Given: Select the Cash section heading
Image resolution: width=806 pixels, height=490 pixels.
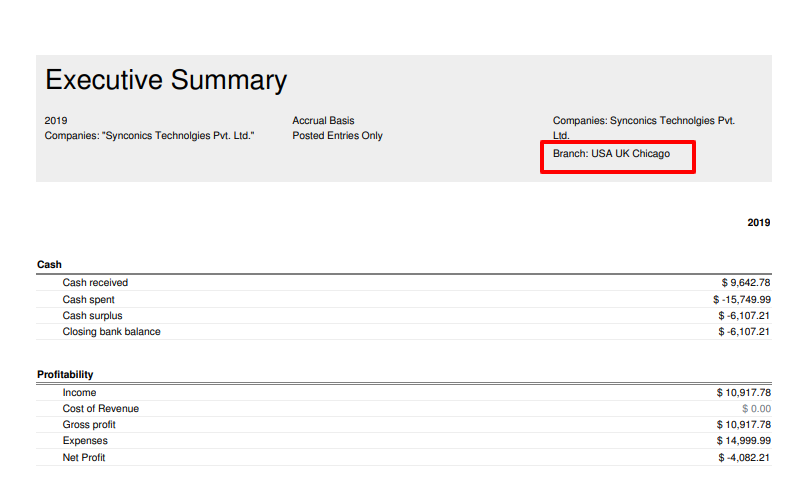Looking at the screenshot, I should [x=49, y=265].
